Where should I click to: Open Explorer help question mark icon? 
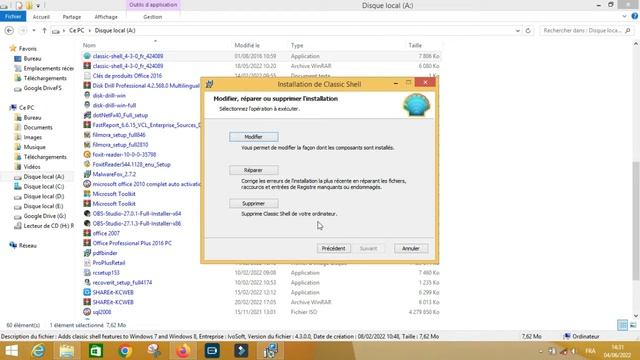[x=635, y=16]
